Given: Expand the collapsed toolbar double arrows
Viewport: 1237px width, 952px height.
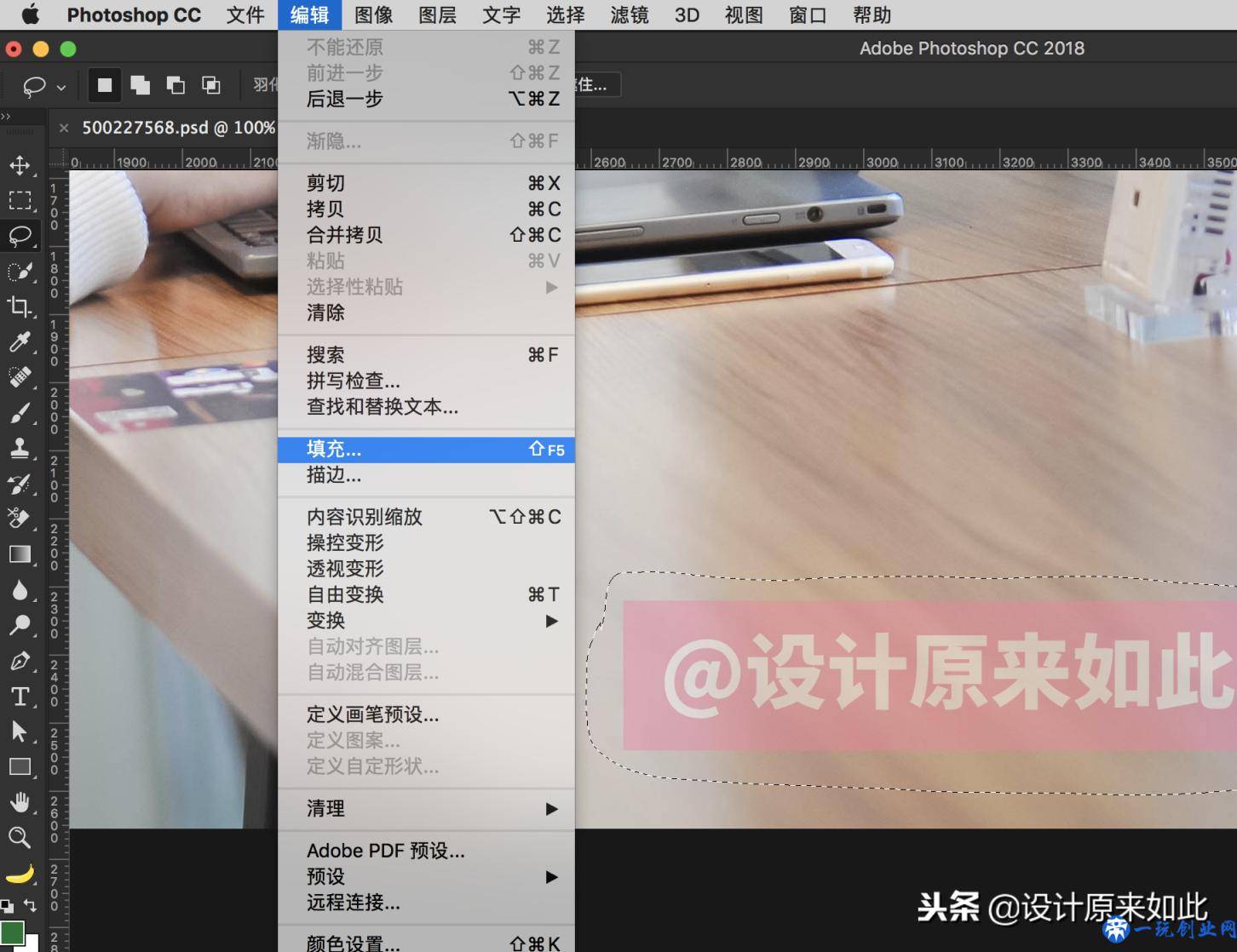Looking at the screenshot, I should click(6, 117).
